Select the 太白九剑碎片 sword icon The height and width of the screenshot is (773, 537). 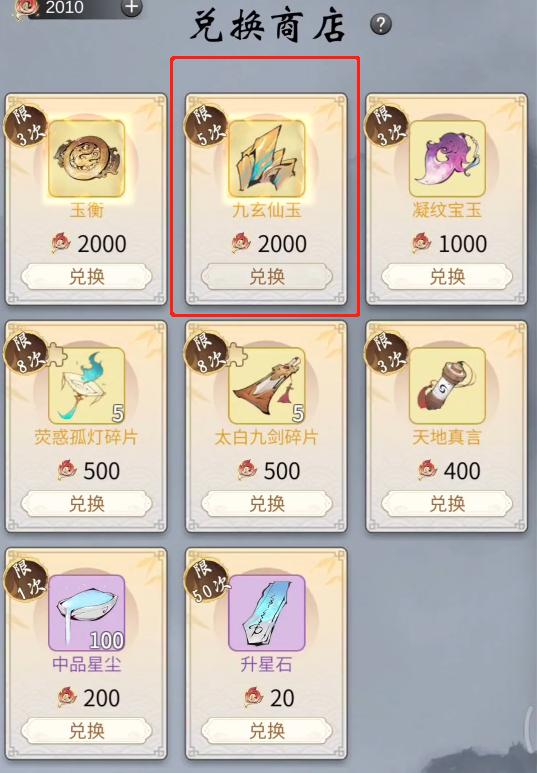(x=267, y=386)
